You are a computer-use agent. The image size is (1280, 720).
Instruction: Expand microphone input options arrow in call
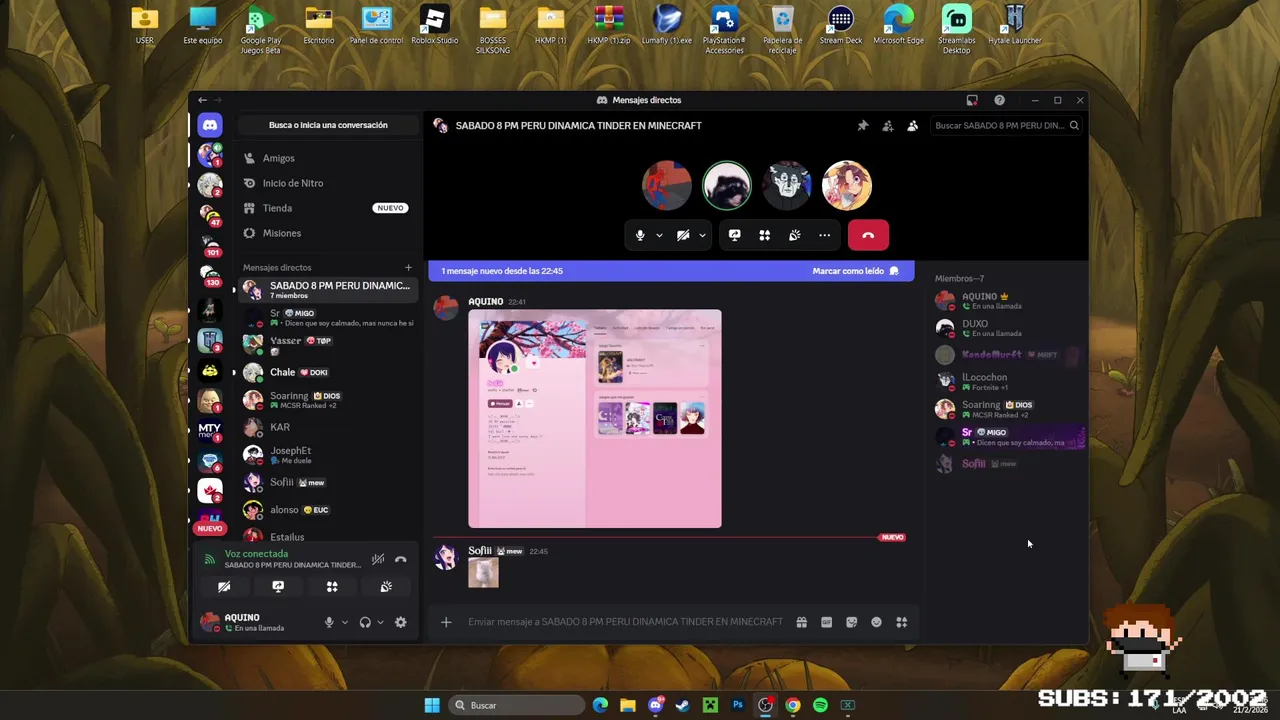[659, 235]
